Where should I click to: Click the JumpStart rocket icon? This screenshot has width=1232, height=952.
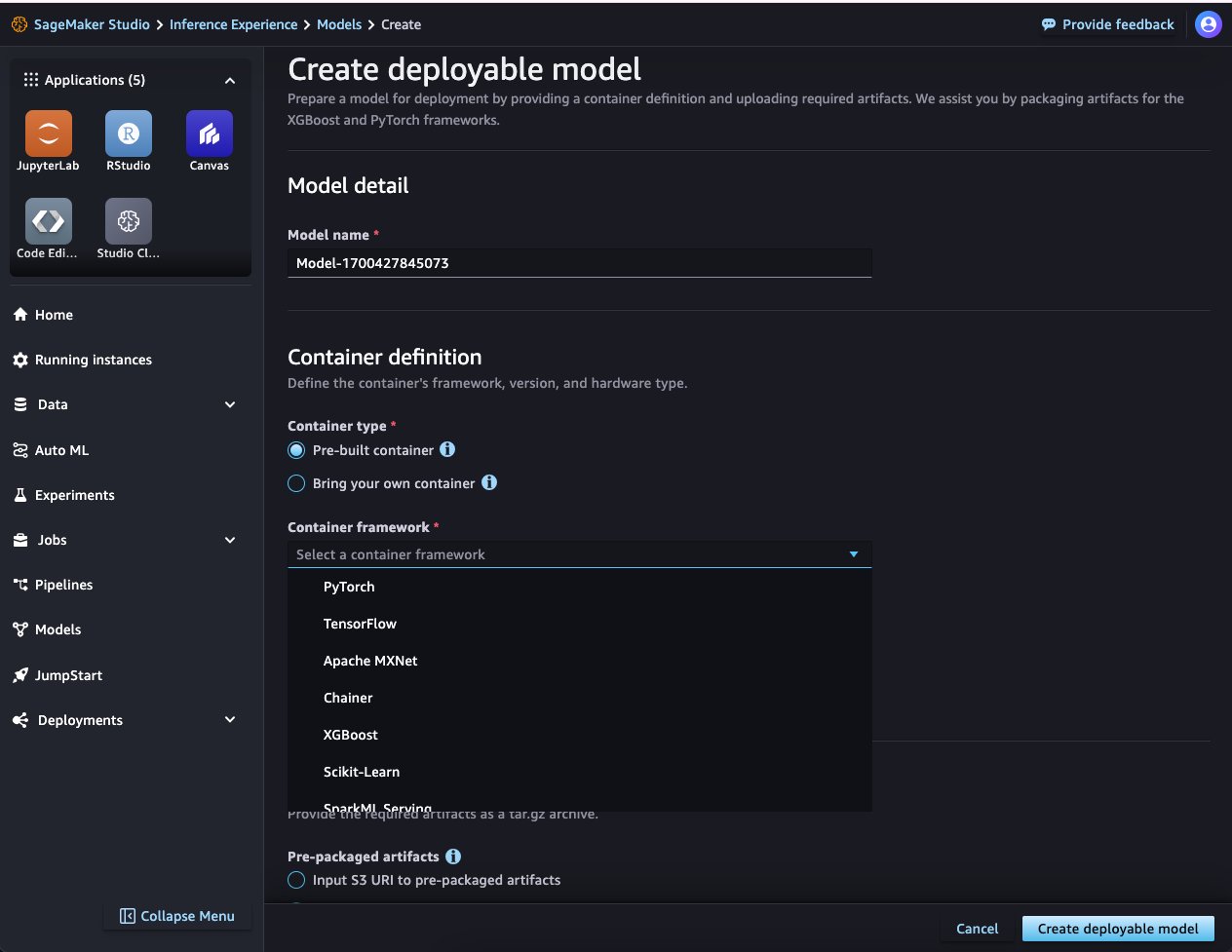[20, 675]
